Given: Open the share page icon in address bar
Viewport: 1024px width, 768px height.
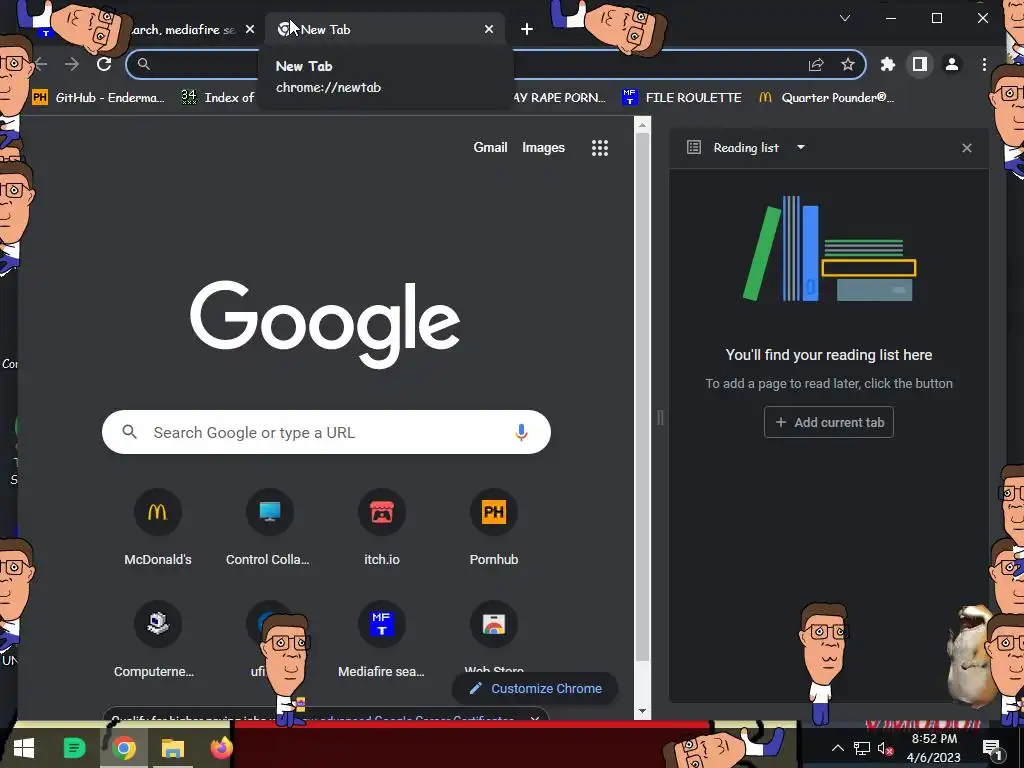Looking at the screenshot, I should coord(816,64).
